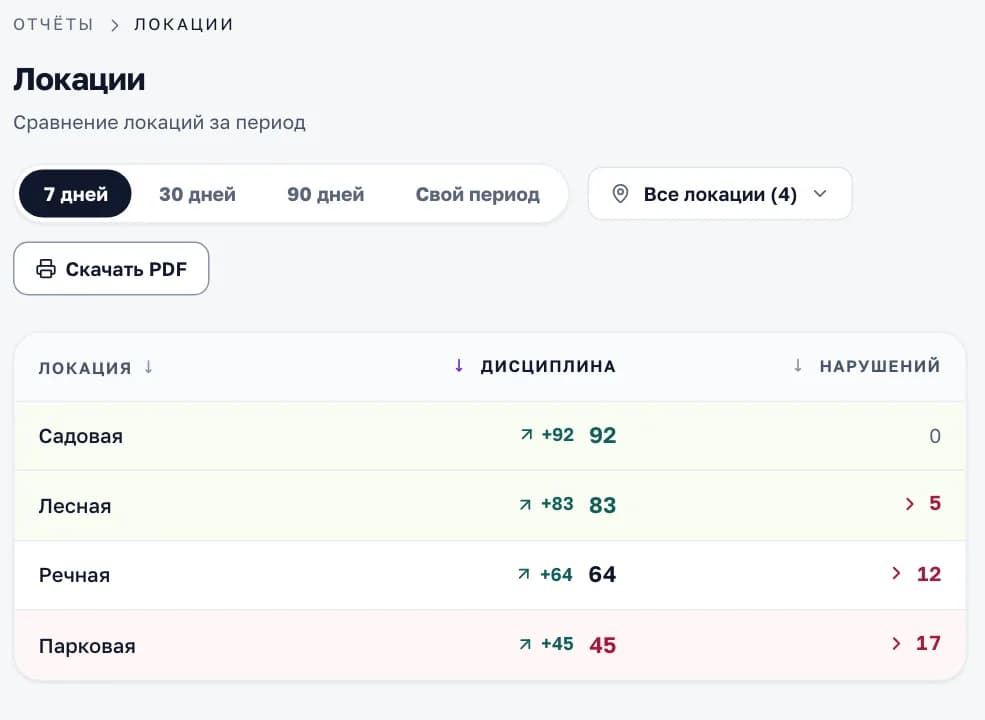Screen dimensions: 985x720
Task: Open the Все локации (4) dropdown
Action: pos(720,194)
